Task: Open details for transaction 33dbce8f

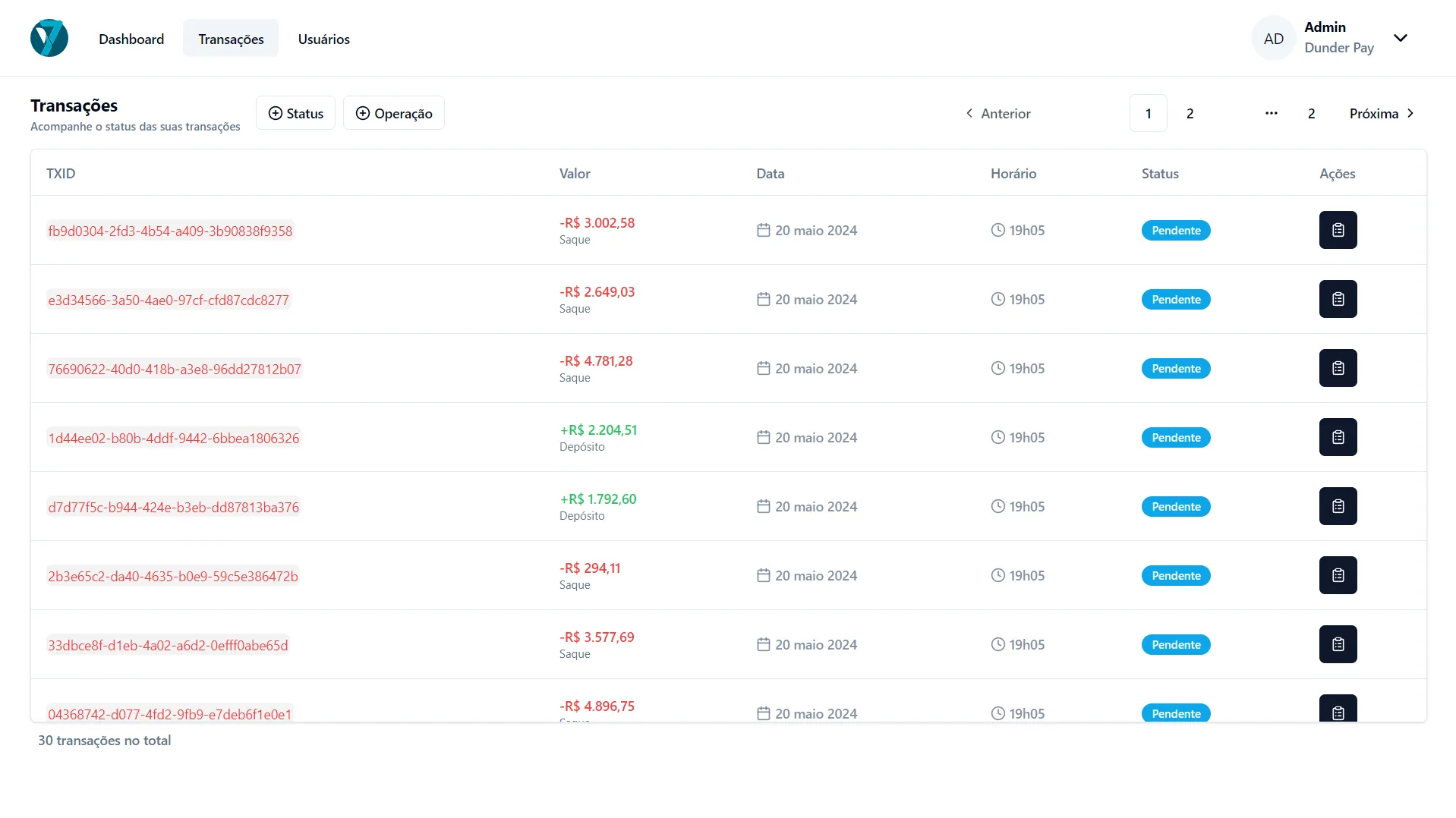Action: click(x=1338, y=644)
